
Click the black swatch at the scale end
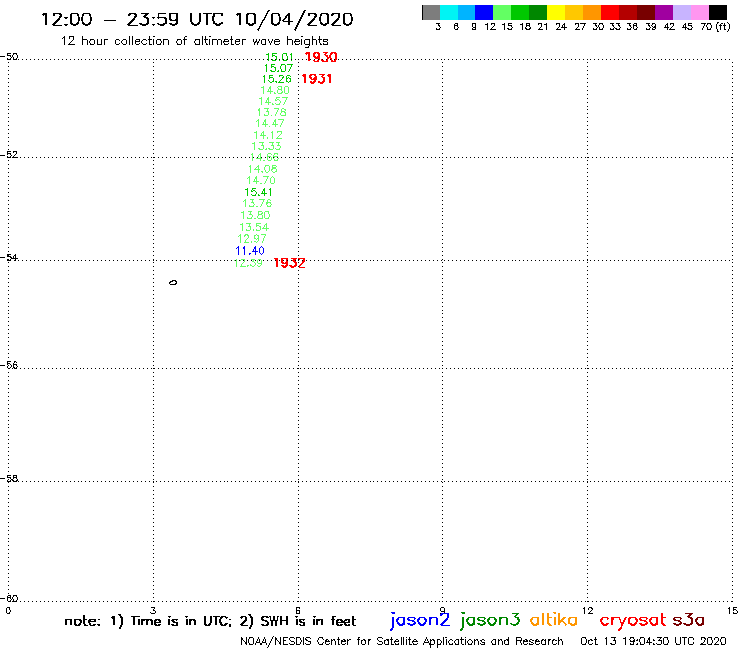pyautogui.click(x=717, y=12)
